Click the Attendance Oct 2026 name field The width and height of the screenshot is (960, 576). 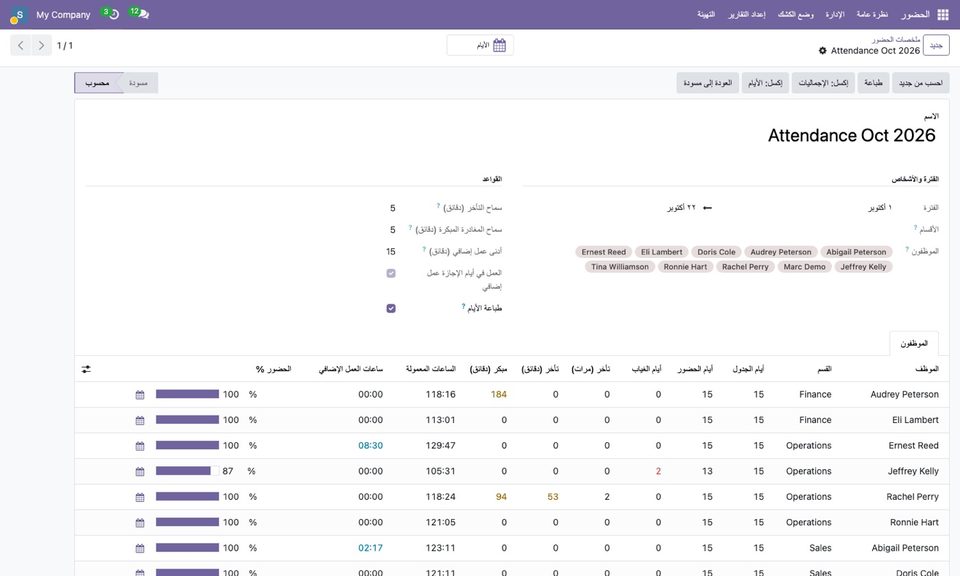click(x=852, y=135)
